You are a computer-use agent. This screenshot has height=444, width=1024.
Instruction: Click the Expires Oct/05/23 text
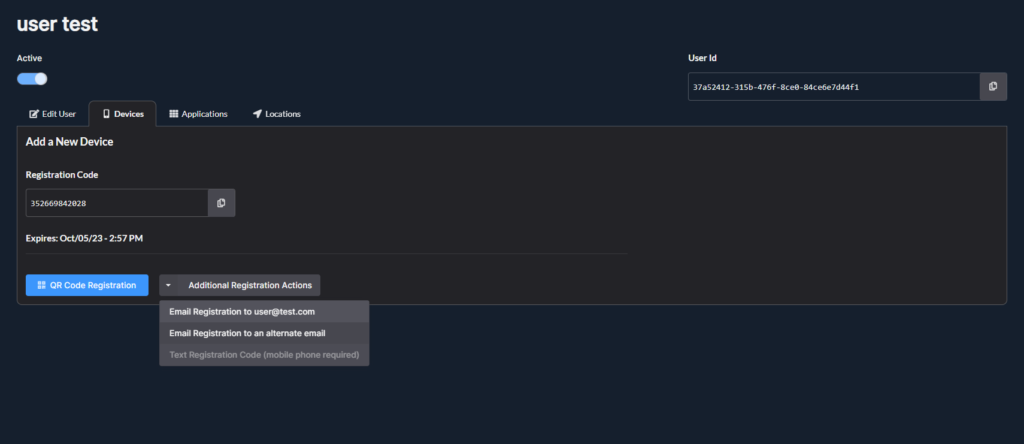coord(84,238)
